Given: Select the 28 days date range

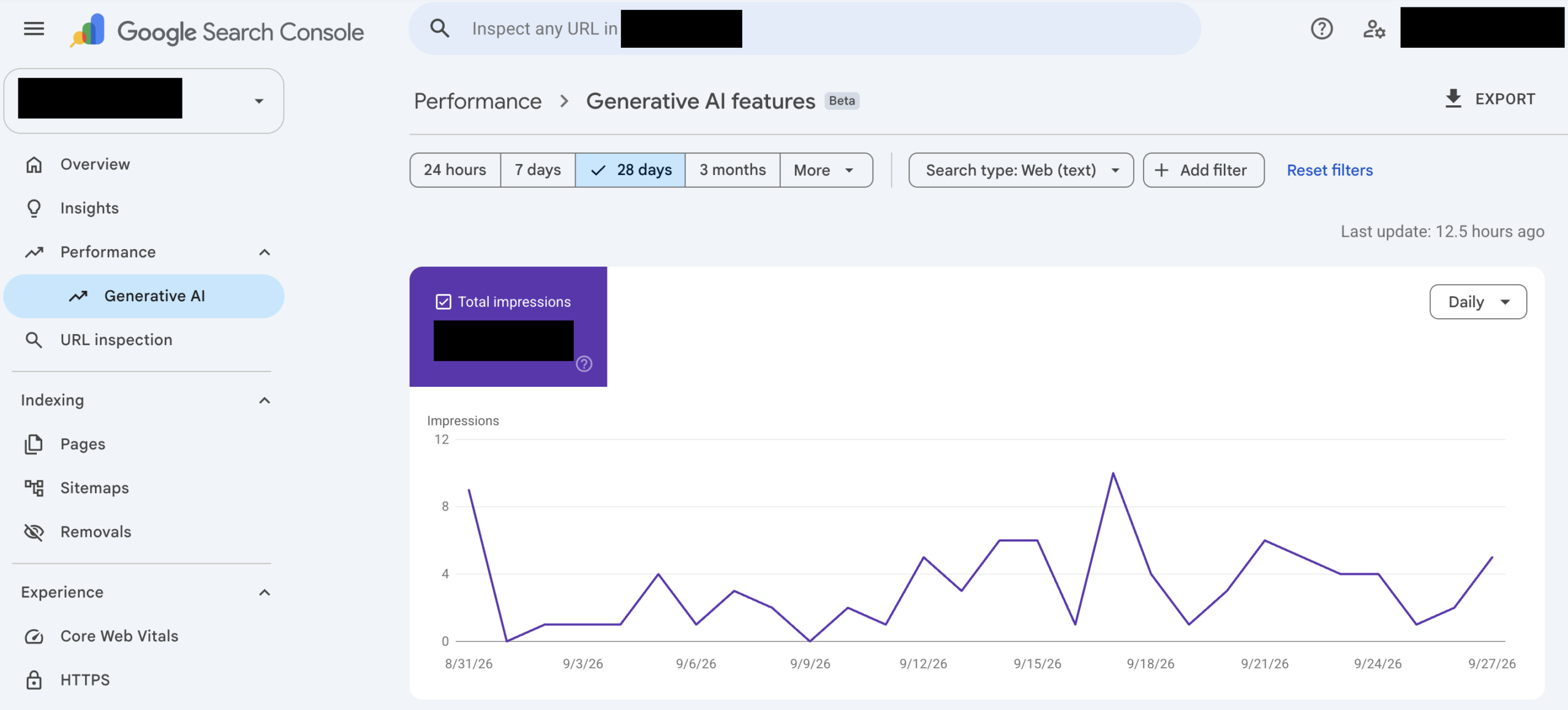Looking at the screenshot, I should (630, 170).
